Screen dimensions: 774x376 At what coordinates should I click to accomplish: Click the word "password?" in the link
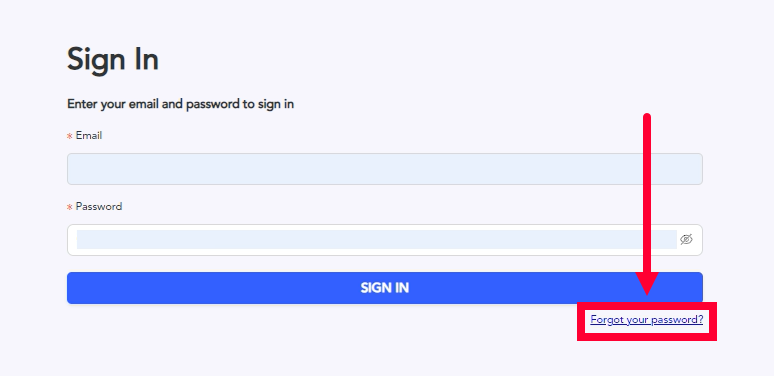tap(677, 320)
